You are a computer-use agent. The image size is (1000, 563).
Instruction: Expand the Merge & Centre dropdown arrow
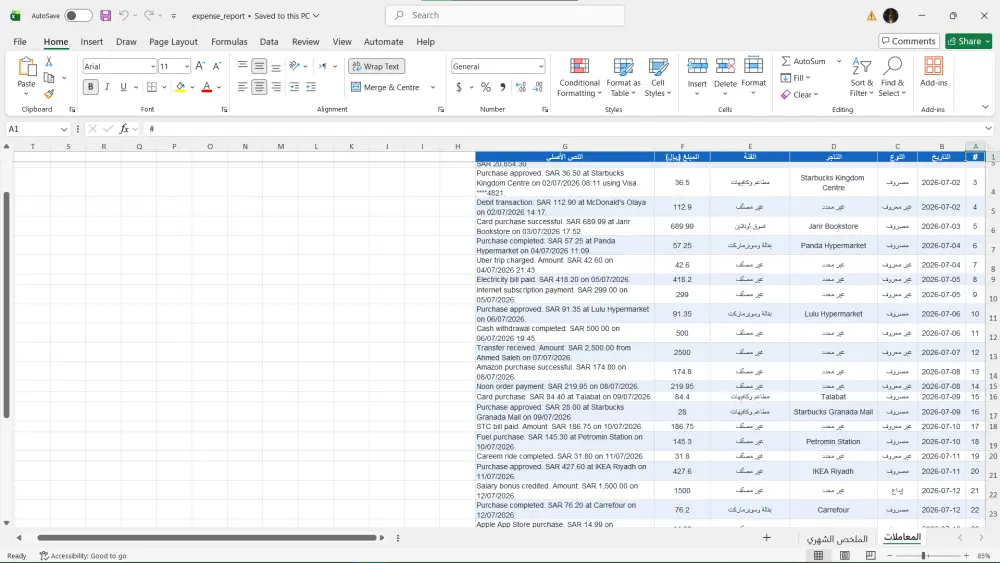pos(433,87)
